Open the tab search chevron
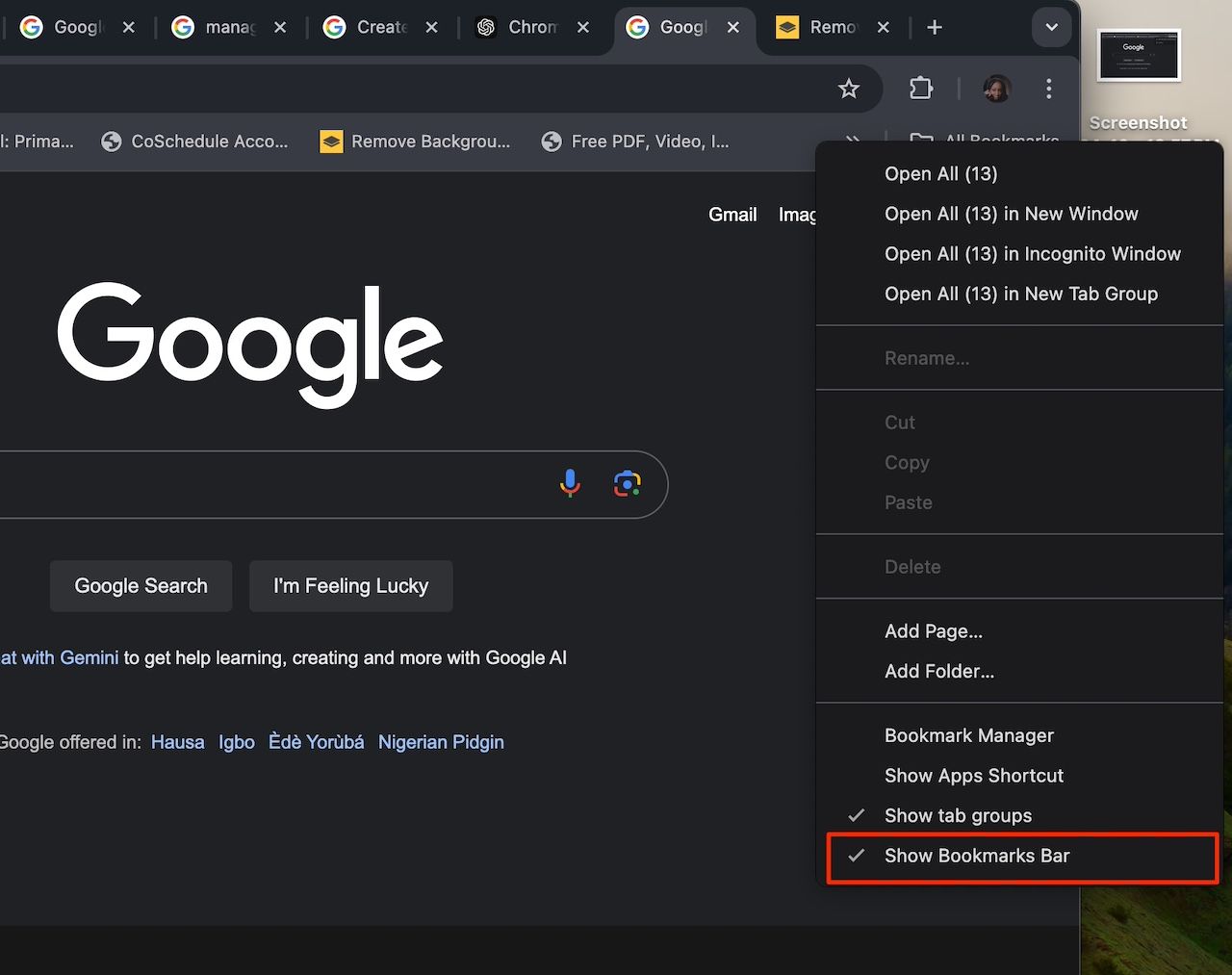The image size is (1232, 975). pyautogui.click(x=1051, y=27)
